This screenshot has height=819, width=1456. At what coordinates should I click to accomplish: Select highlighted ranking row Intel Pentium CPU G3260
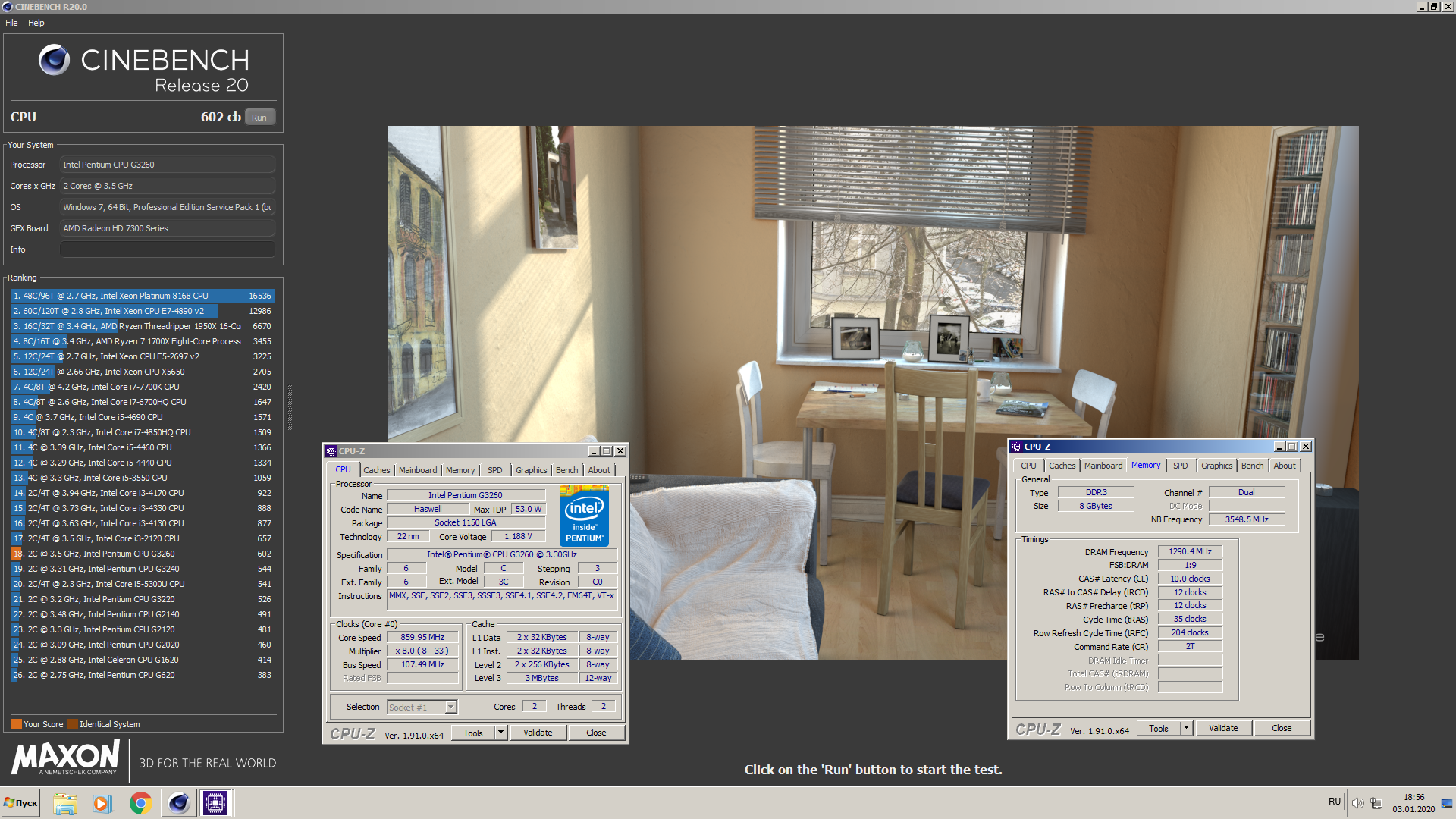tap(143, 554)
